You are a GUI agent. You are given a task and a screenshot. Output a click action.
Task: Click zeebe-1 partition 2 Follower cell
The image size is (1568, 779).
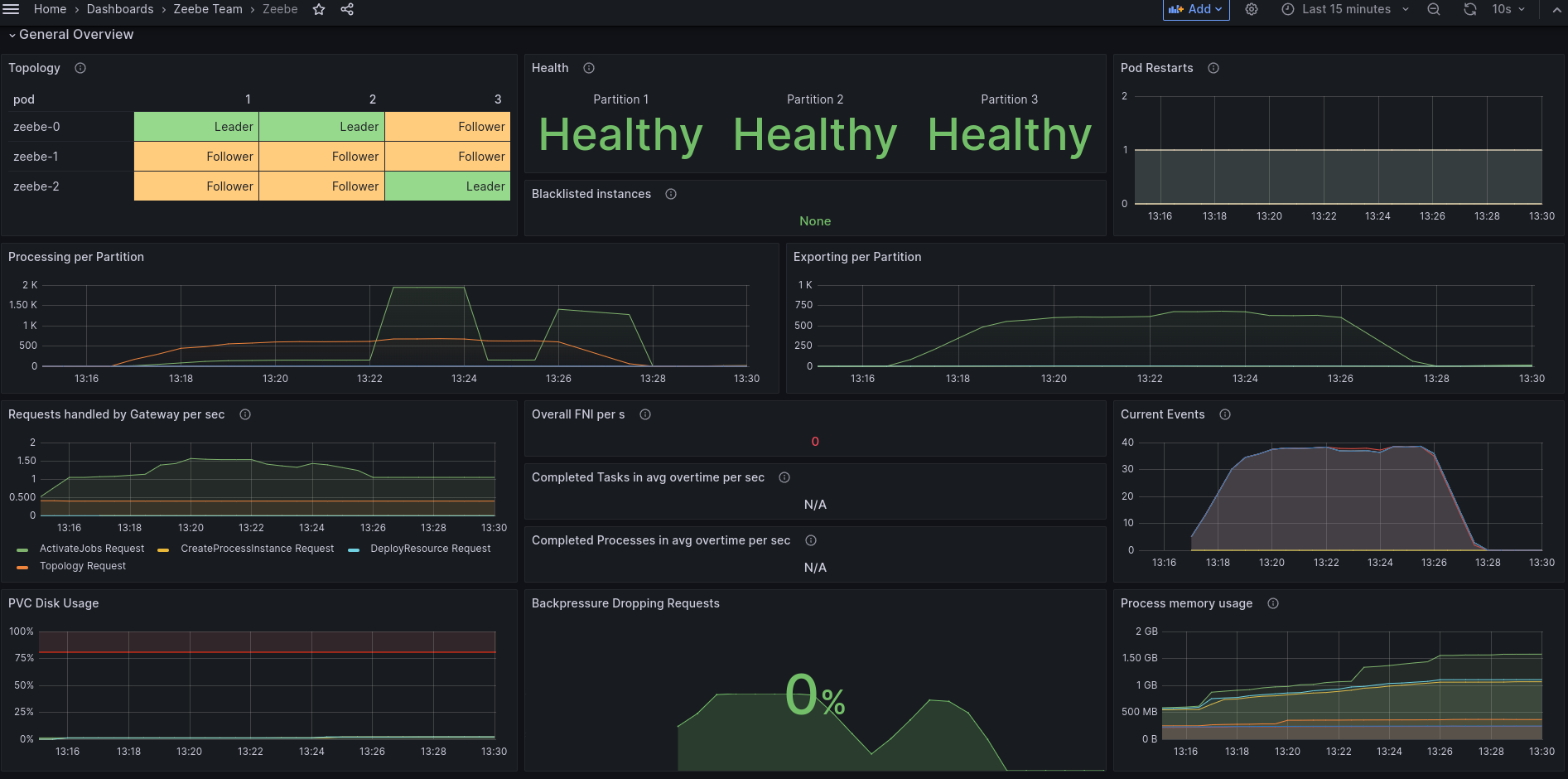321,157
